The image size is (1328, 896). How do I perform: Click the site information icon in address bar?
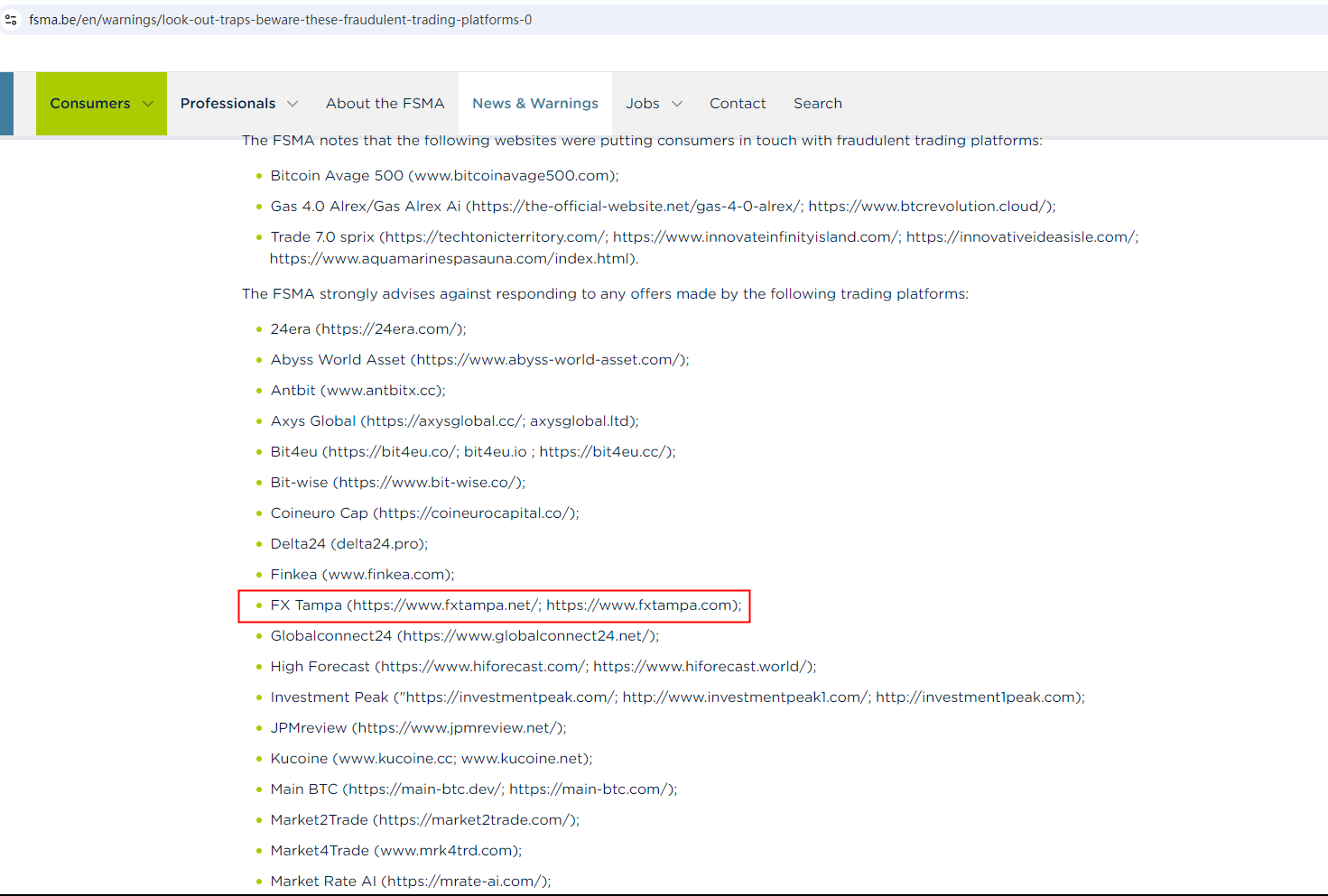coord(12,19)
